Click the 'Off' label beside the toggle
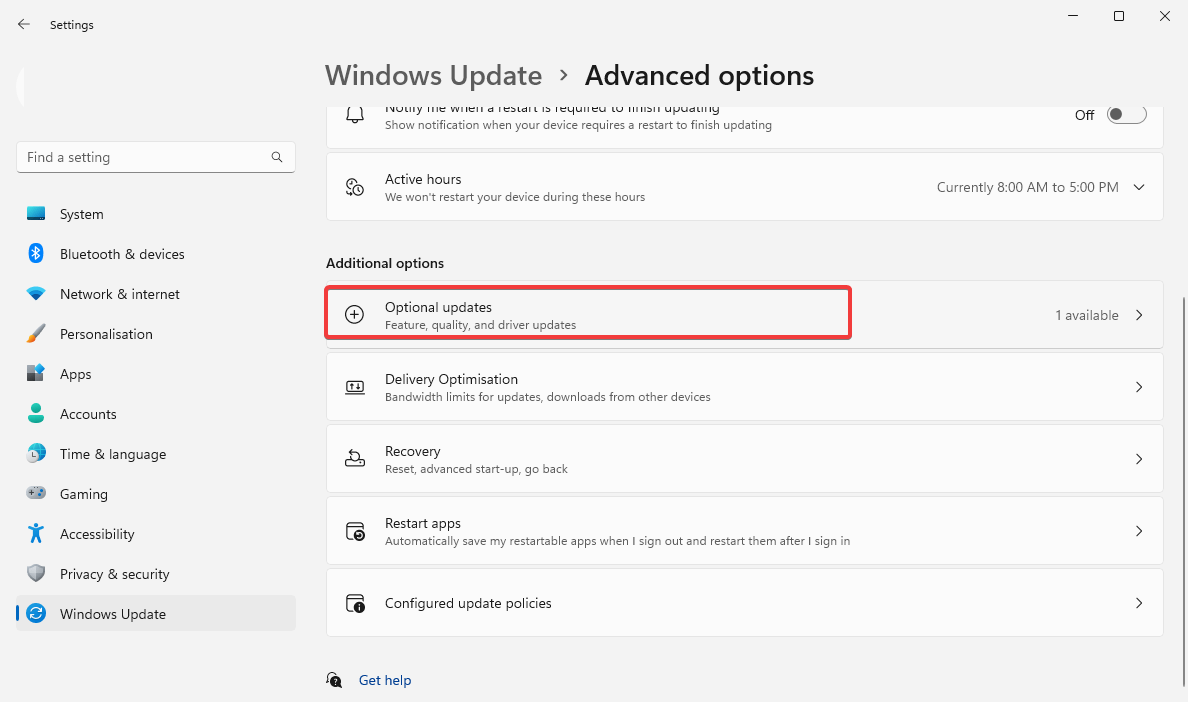 coord(1084,115)
